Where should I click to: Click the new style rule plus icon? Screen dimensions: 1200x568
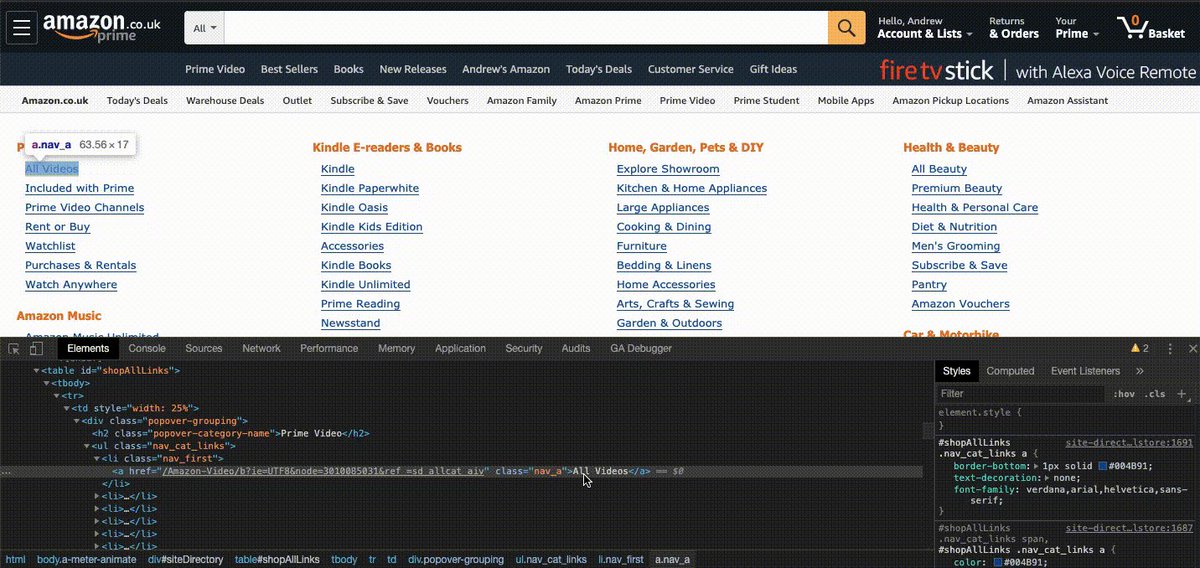[1182, 394]
